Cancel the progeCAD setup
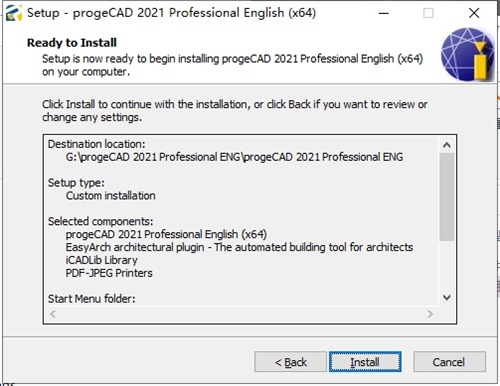This screenshot has width=500, height=386. 449,362
